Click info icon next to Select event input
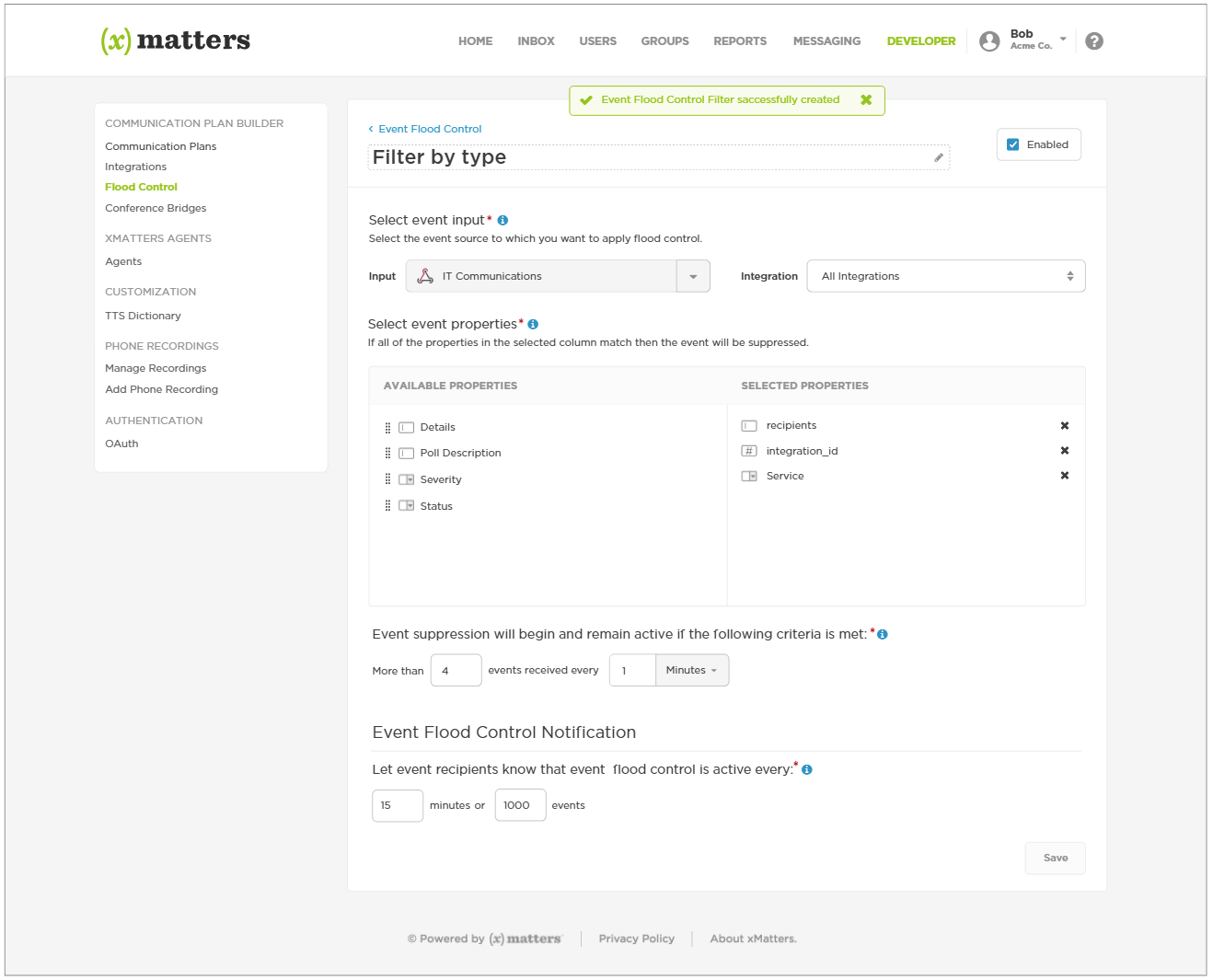This screenshot has width=1213, height=980. click(503, 220)
